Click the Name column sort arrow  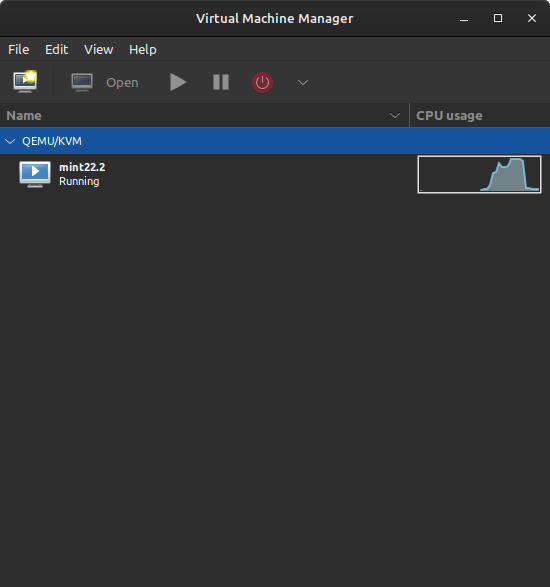click(395, 115)
